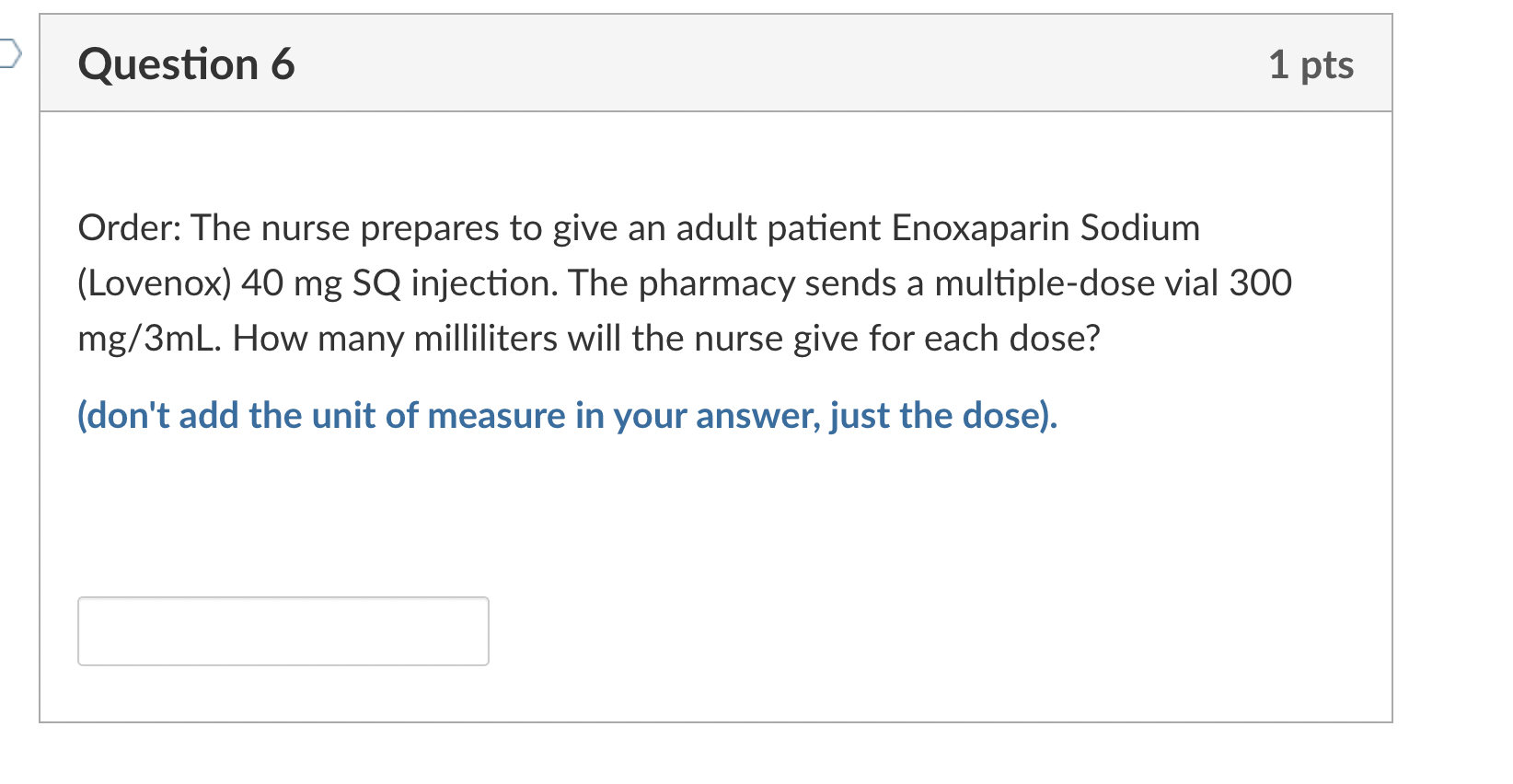Flag Question 6 using the bookmark icon

click(8, 54)
